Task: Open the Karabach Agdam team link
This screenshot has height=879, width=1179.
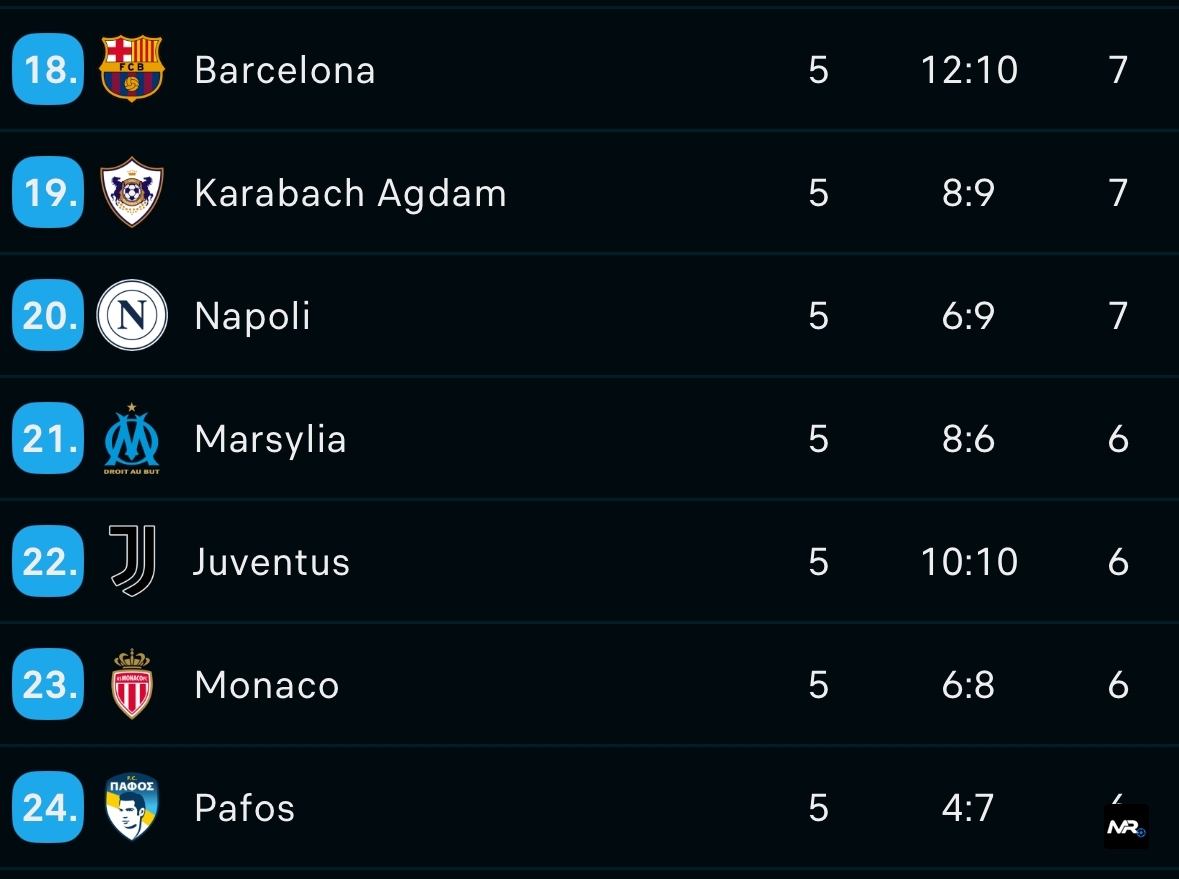Action: 350,193
